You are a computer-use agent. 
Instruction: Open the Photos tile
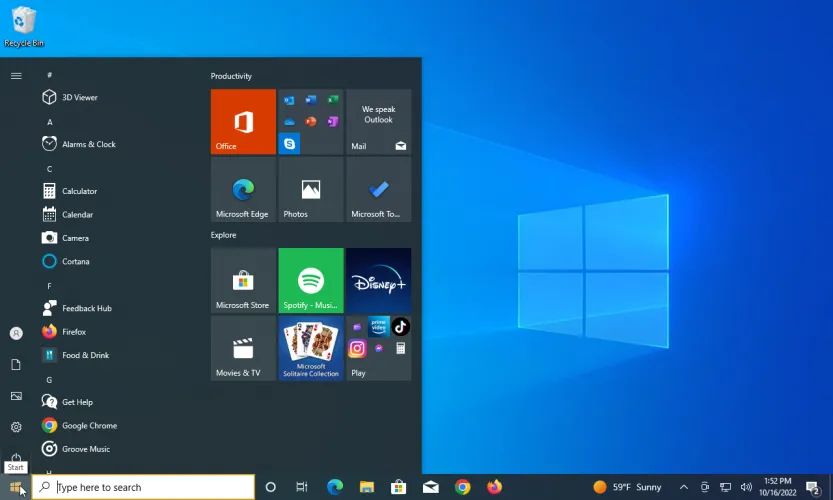311,189
